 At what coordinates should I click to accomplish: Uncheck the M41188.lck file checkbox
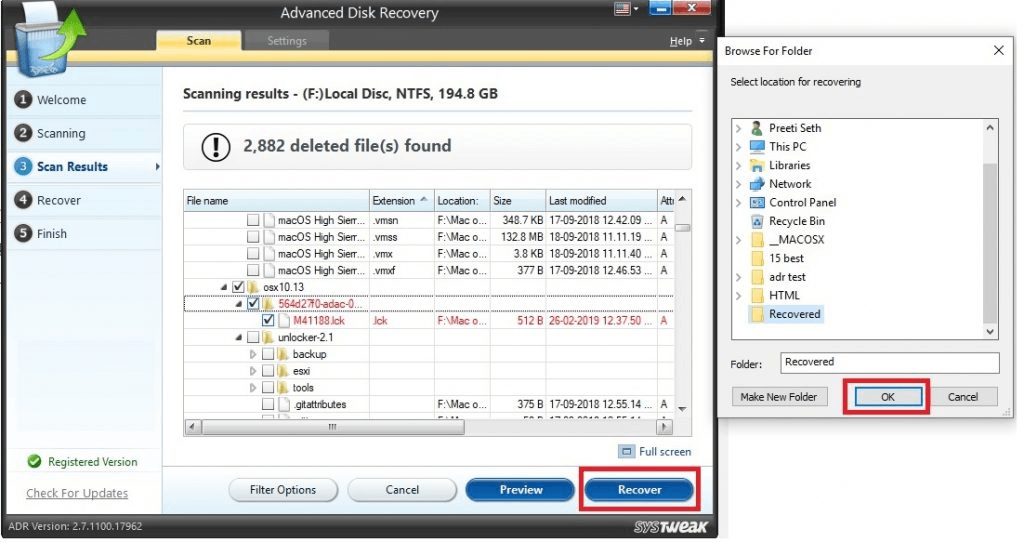[268, 321]
